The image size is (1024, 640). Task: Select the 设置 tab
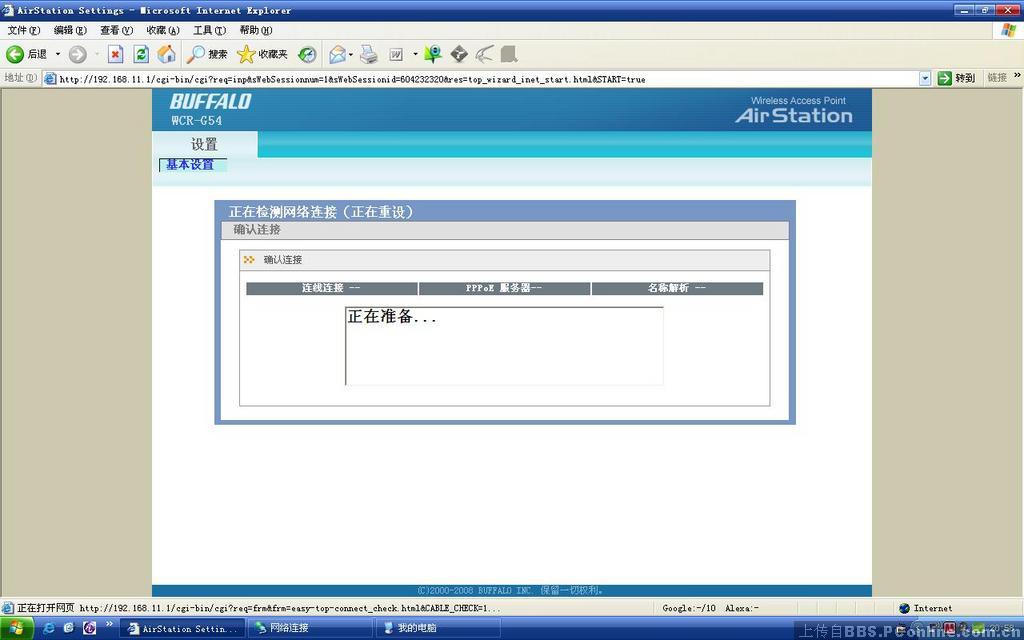(x=204, y=144)
